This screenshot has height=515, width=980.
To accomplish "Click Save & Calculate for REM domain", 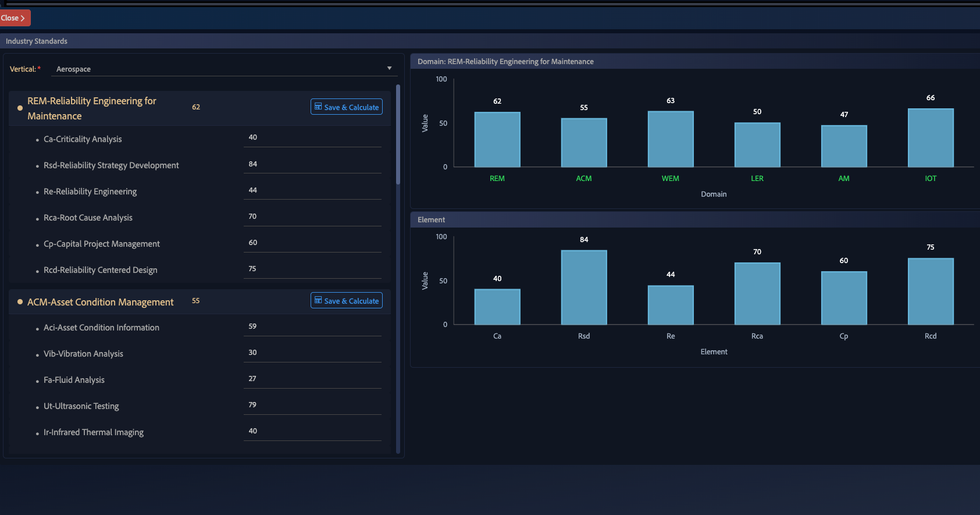I will pos(346,107).
